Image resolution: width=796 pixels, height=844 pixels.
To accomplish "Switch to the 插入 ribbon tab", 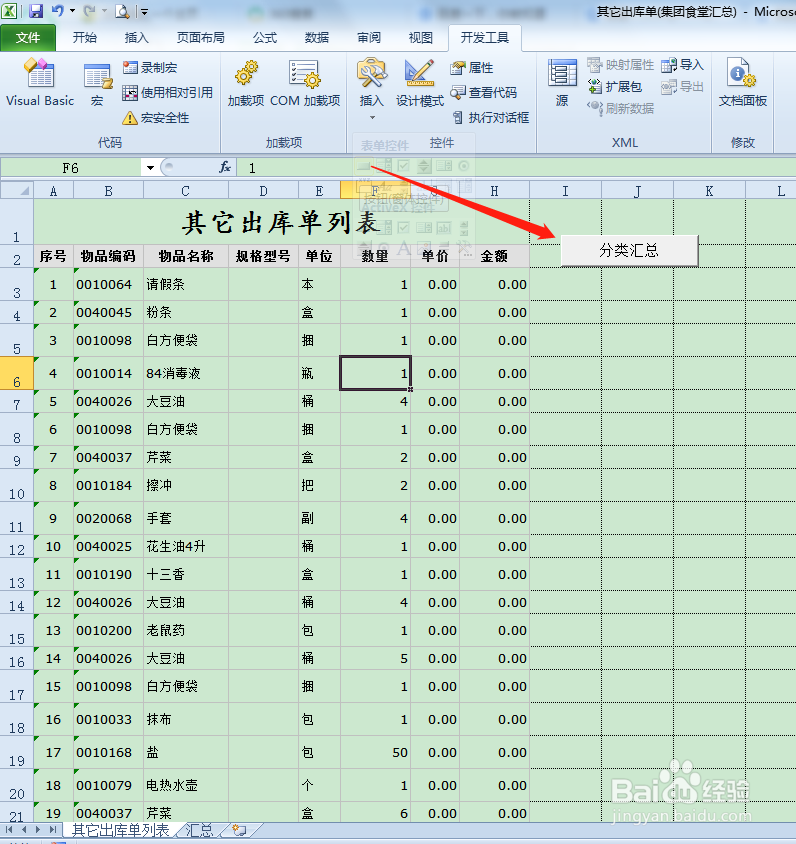I will point(136,38).
